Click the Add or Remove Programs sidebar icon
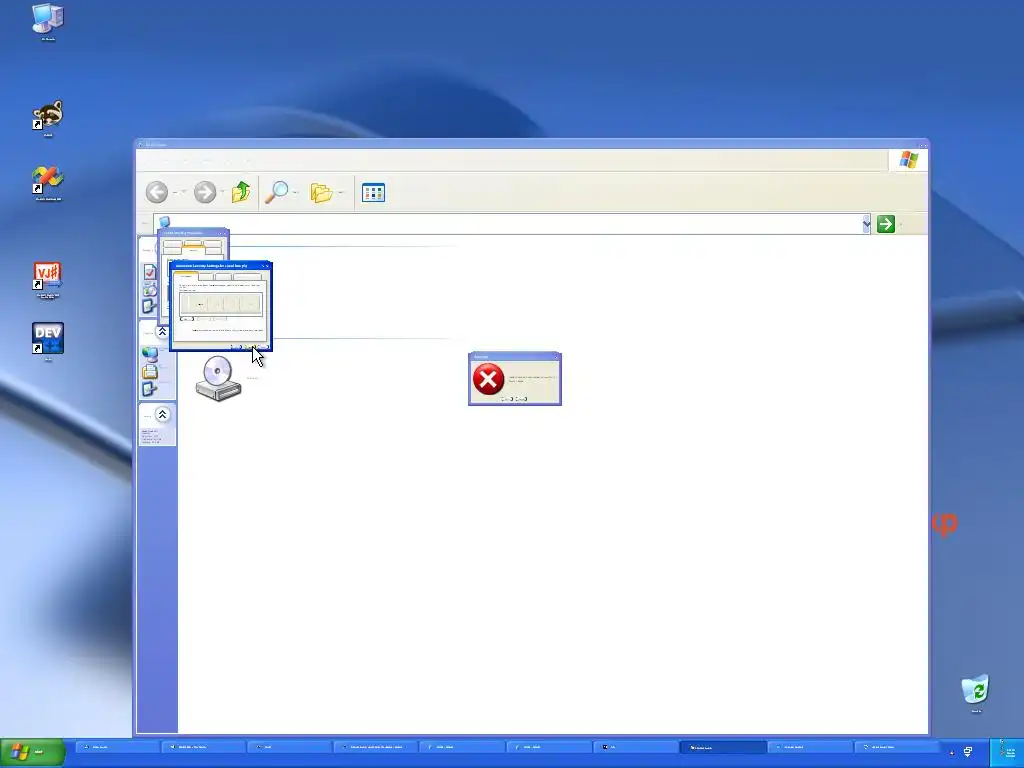This screenshot has height=768, width=1024. click(150, 289)
